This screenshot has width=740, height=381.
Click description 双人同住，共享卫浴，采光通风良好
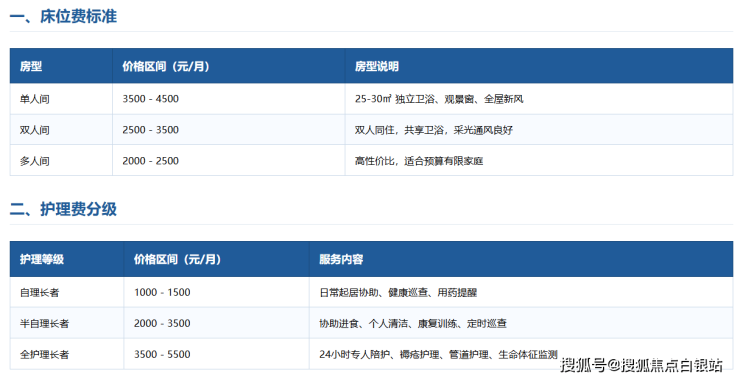point(434,130)
